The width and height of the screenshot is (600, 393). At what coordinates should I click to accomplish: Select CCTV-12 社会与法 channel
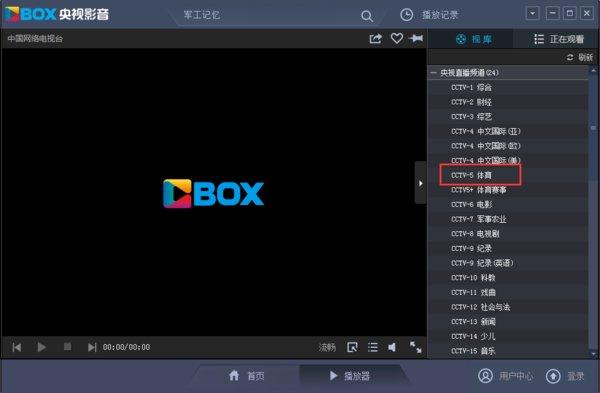508,307
